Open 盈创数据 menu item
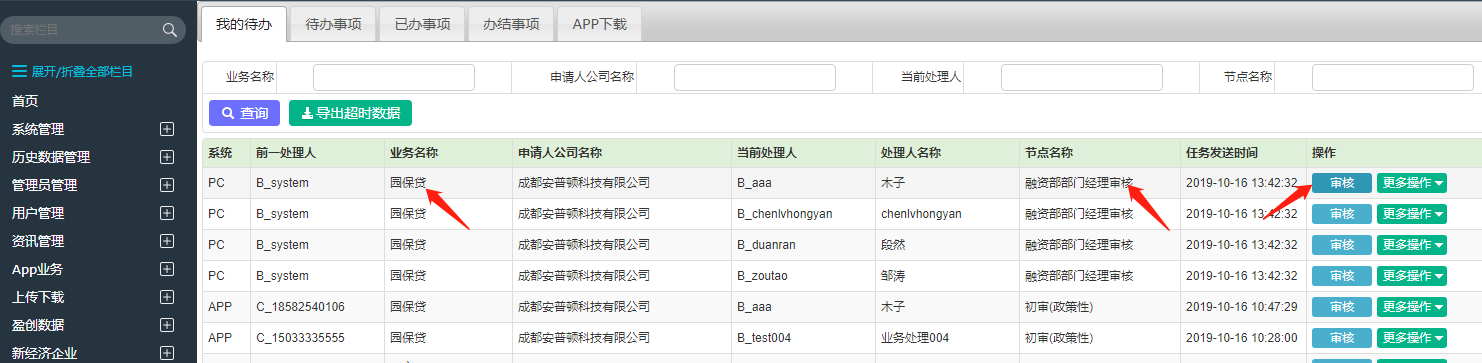This screenshot has width=1482, height=363. (38, 325)
